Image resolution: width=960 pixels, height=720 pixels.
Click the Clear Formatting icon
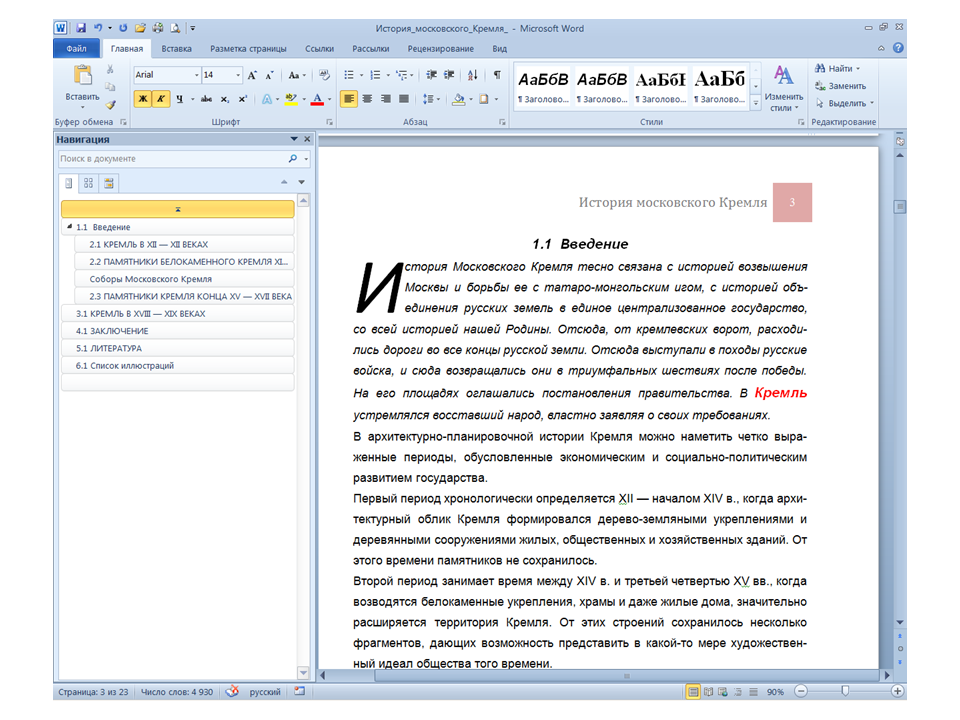324,75
